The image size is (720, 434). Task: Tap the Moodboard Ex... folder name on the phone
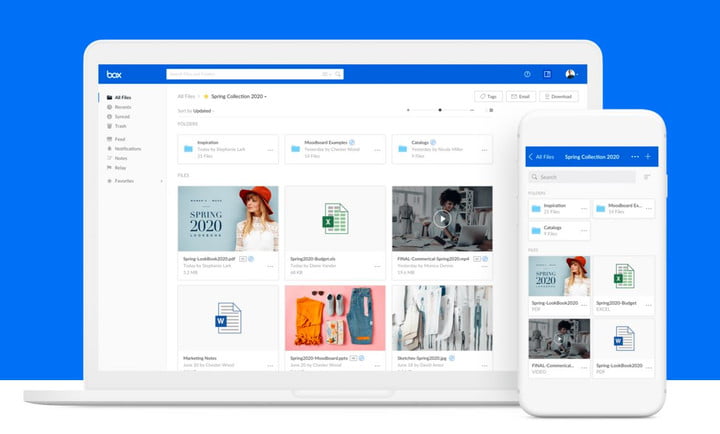[624, 205]
